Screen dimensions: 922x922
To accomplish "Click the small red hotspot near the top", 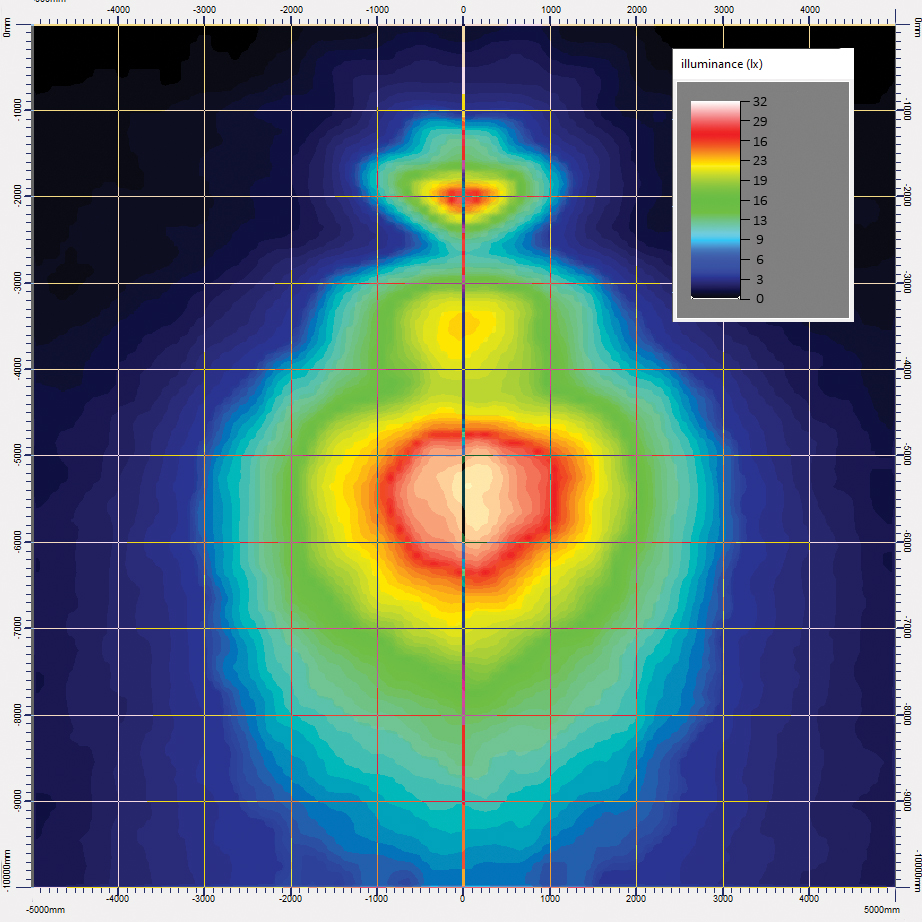I will pyautogui.click(x=464, y=196).
